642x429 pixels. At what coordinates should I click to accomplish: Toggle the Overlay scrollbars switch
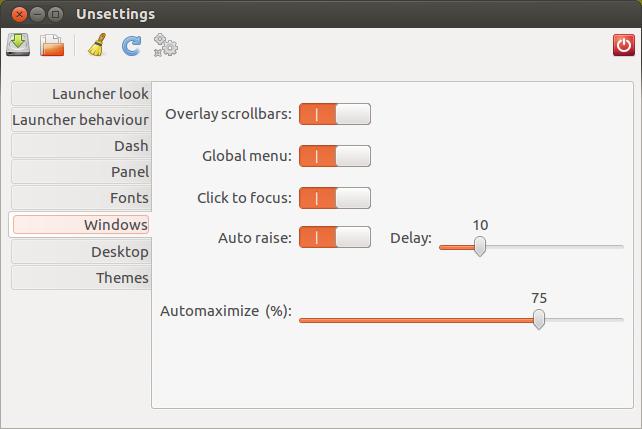click(335, 114)
